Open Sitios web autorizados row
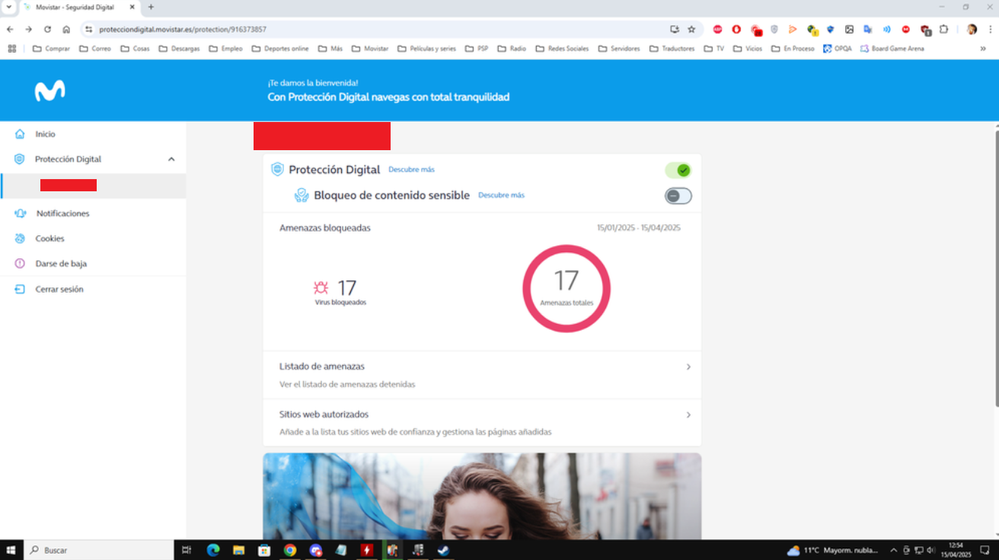 (x=482, y=422)
